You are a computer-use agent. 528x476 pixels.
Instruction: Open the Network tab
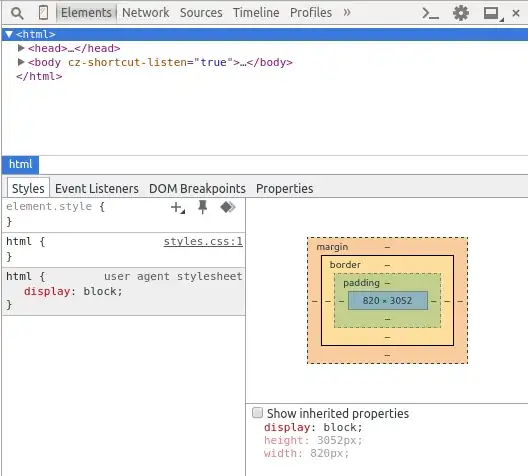pos(145,13)
